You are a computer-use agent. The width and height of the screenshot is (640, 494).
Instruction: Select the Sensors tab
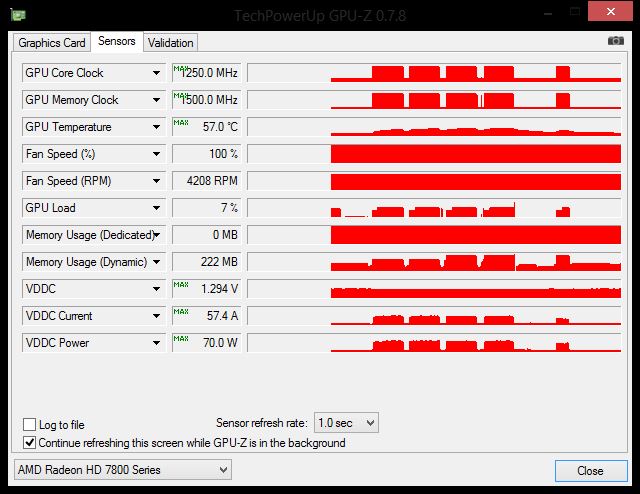click(x=117, y=41)
